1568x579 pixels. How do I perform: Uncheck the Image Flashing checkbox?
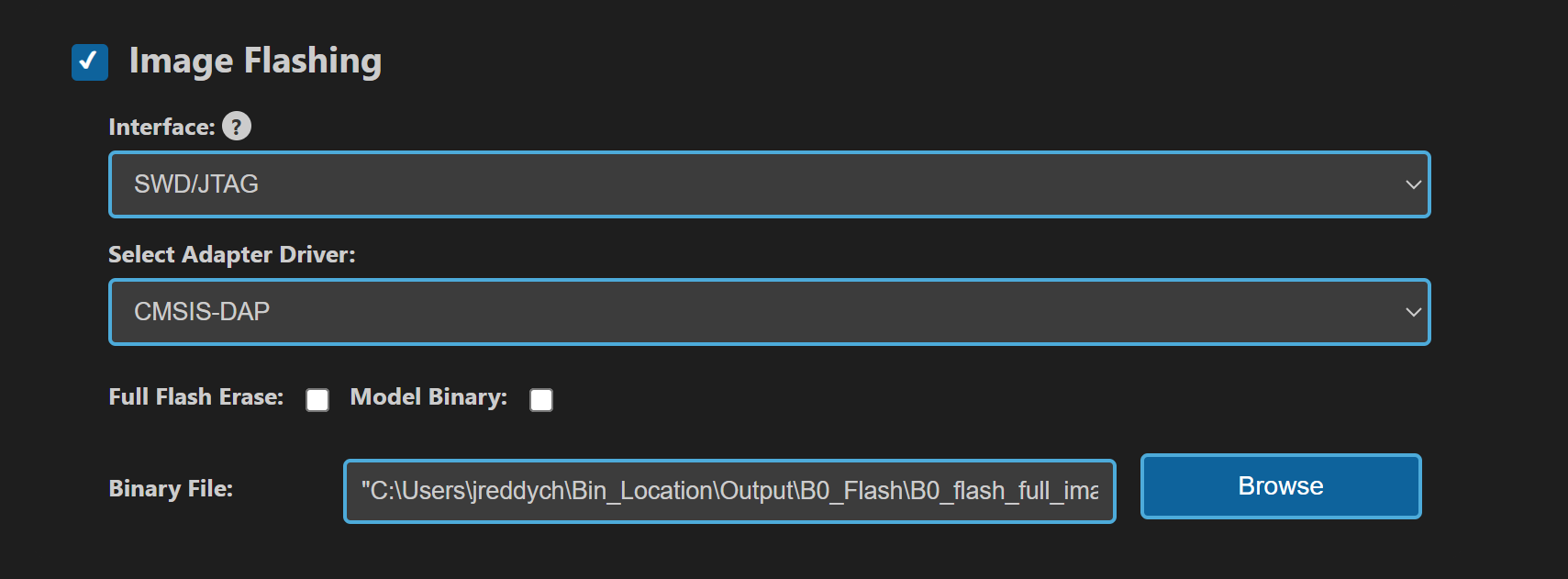click(x=90, y=62)
